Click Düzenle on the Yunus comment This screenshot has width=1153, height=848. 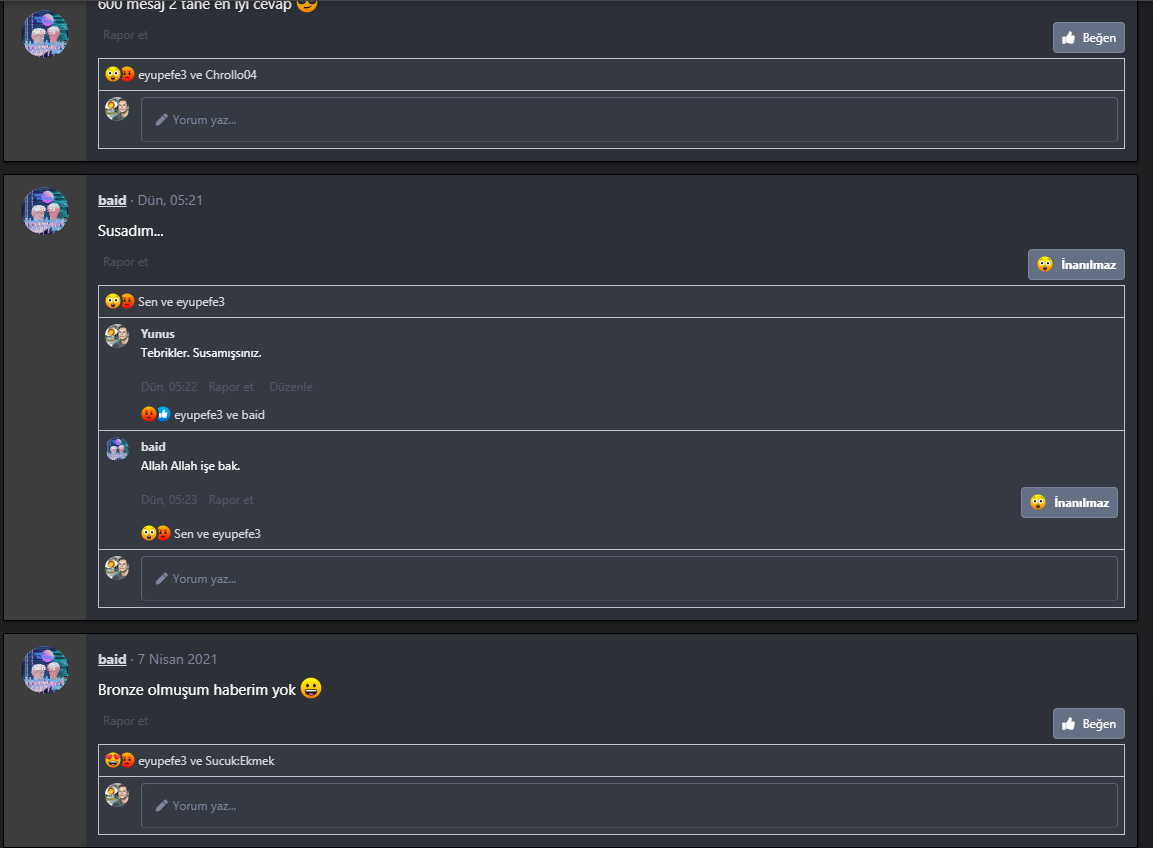[290, 387]
